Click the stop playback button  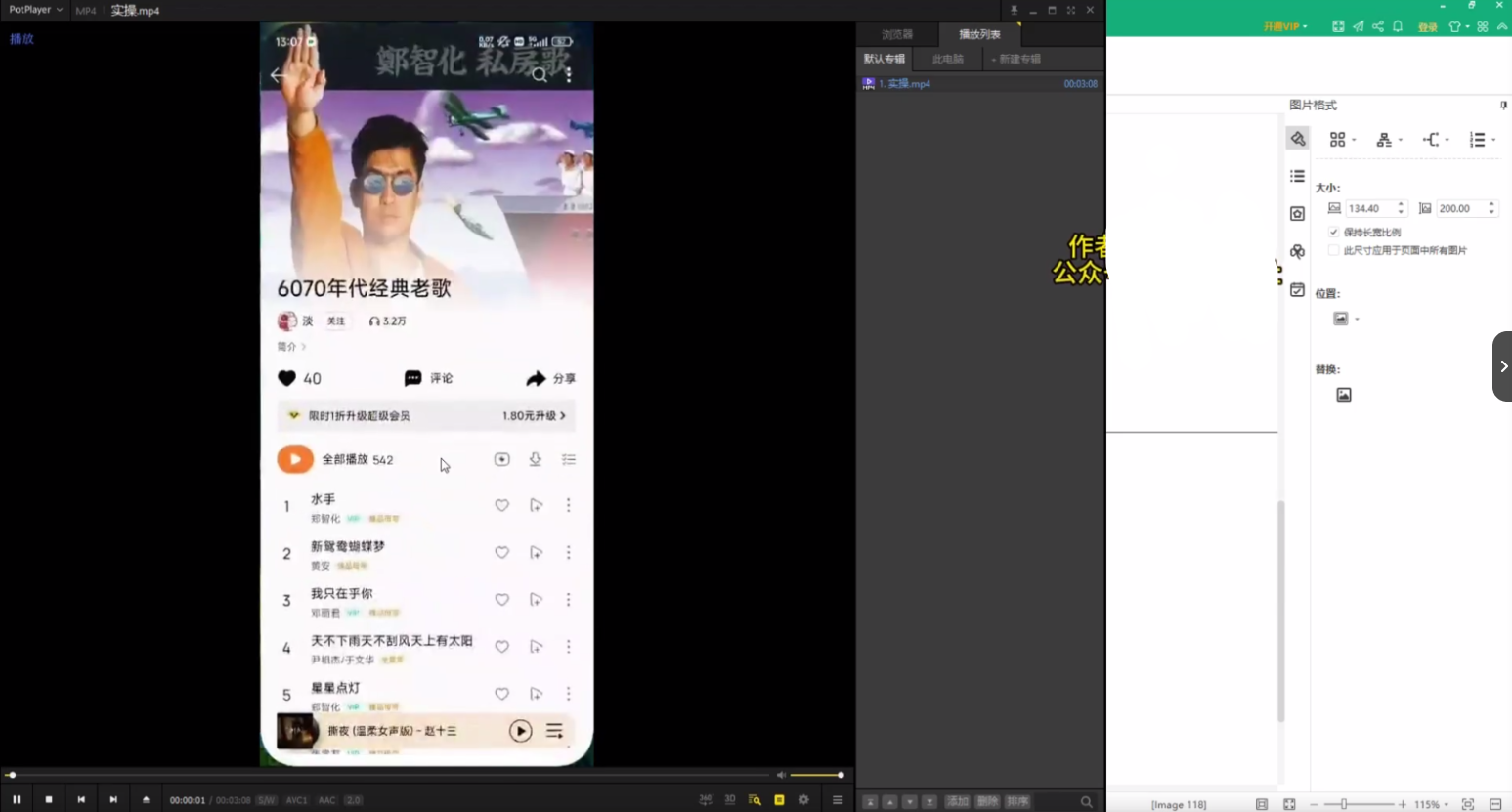click(x=49, y=799)
